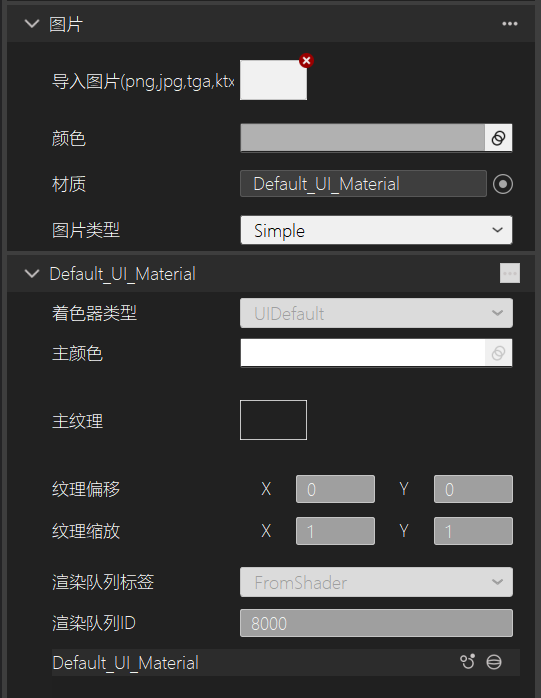Click the 渲染队列标签 label

click(x=103, y=582)
